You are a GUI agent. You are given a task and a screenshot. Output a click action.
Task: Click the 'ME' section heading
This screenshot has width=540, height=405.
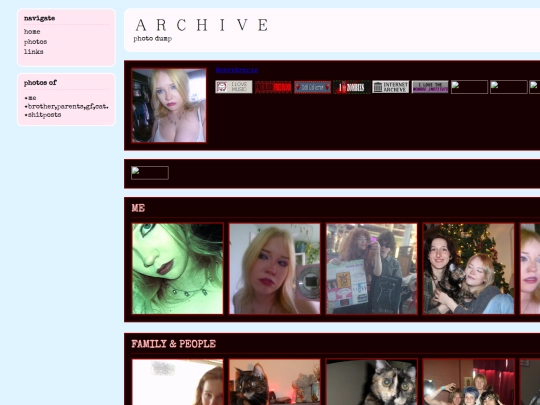coord(138,208)
